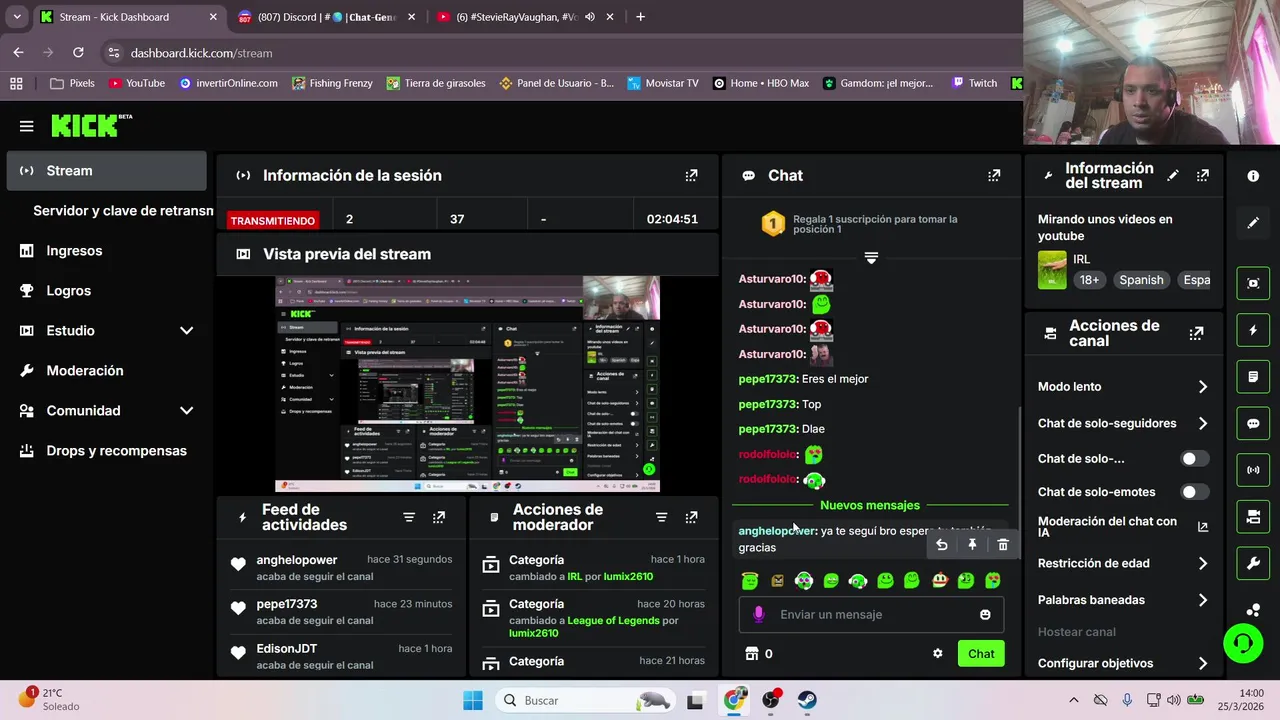Click the Enviar un mensaje input field
The height and width of the screenshot is (720, 1280).
(870, 615)
